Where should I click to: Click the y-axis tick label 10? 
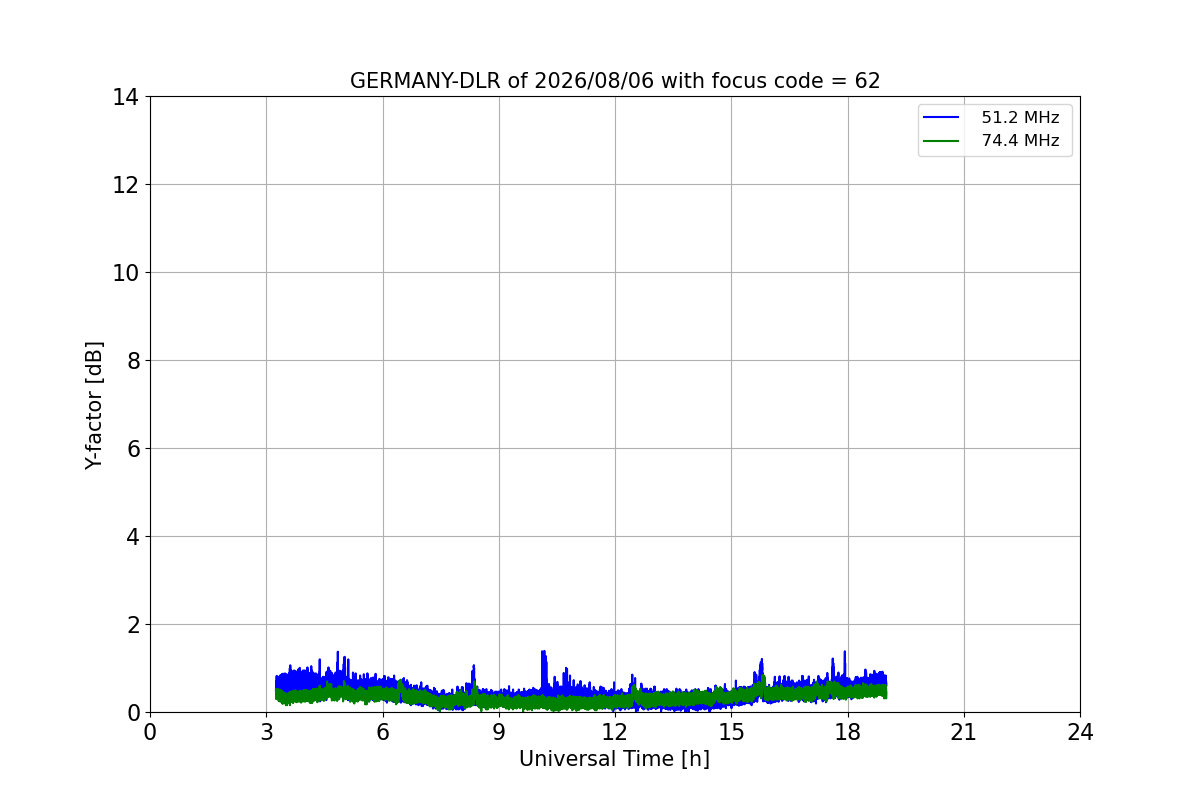(x=125, y=273)
